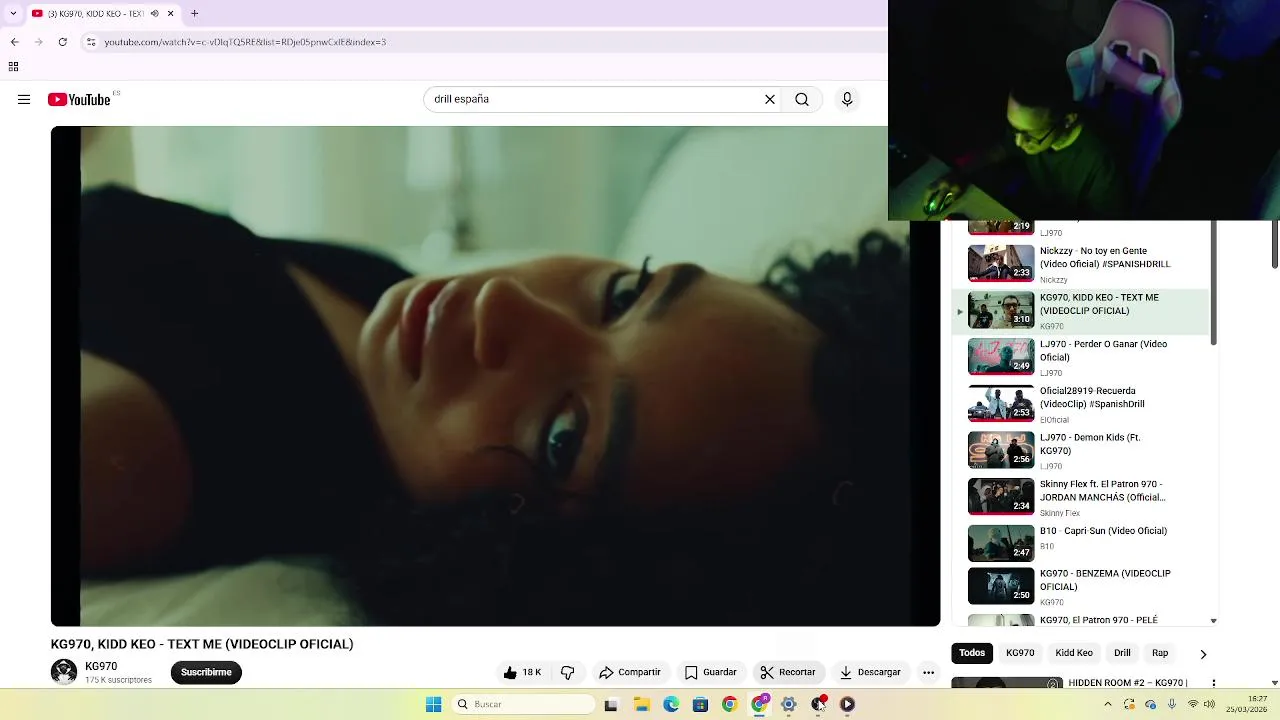Image resolution: width=1280 pixels, height=720 pixels.
Task: Go back in browser history
Action: 14,42
